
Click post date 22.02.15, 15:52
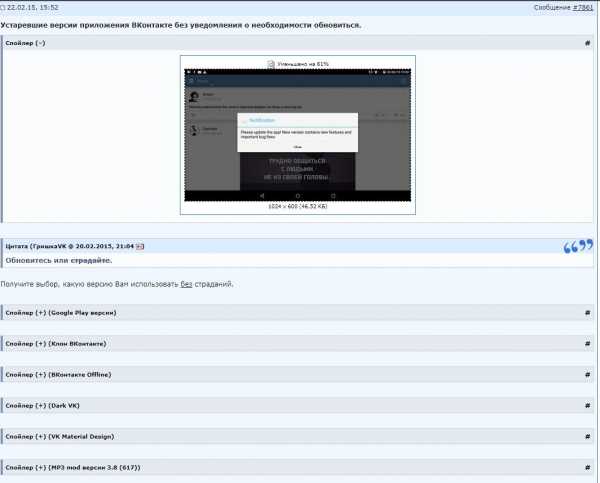[33, 8]
